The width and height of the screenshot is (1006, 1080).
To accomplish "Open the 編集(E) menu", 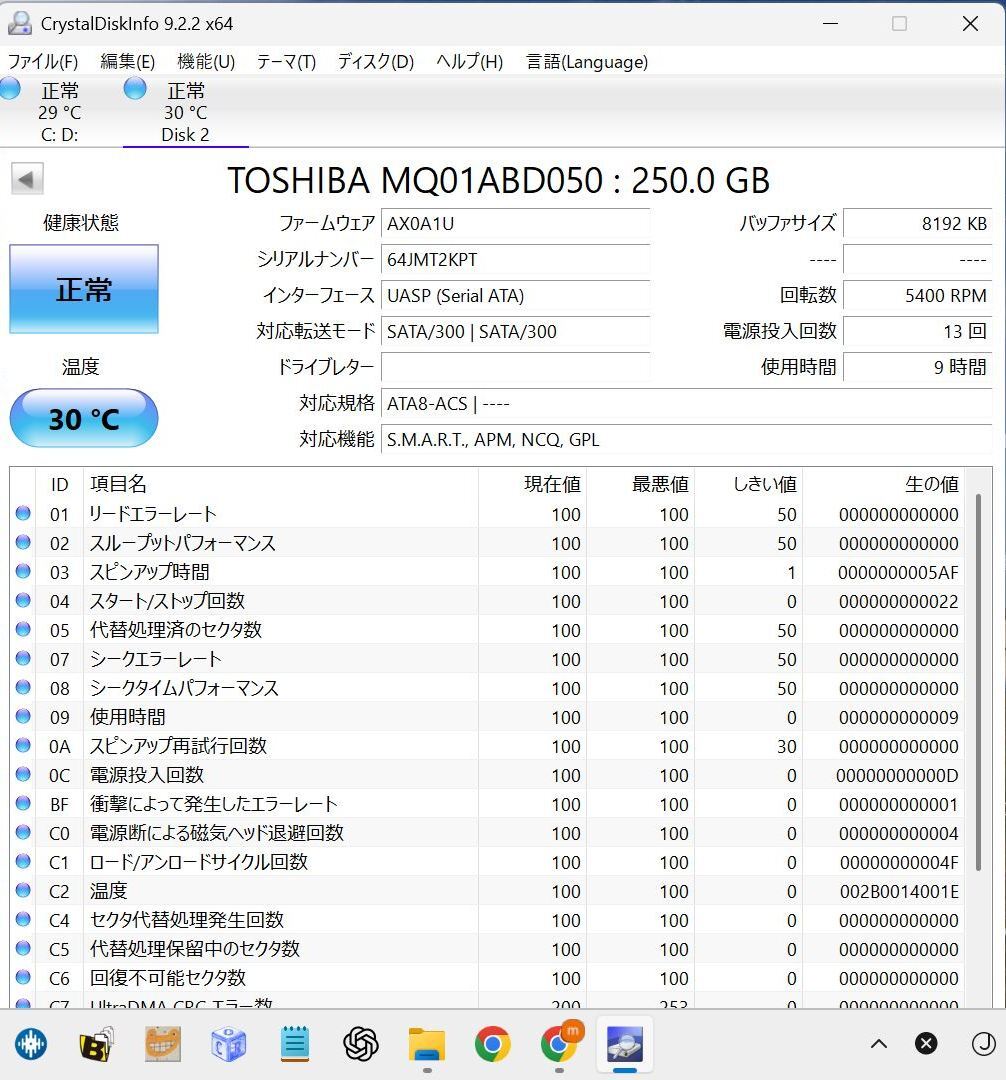I will [x=127, y=62].
